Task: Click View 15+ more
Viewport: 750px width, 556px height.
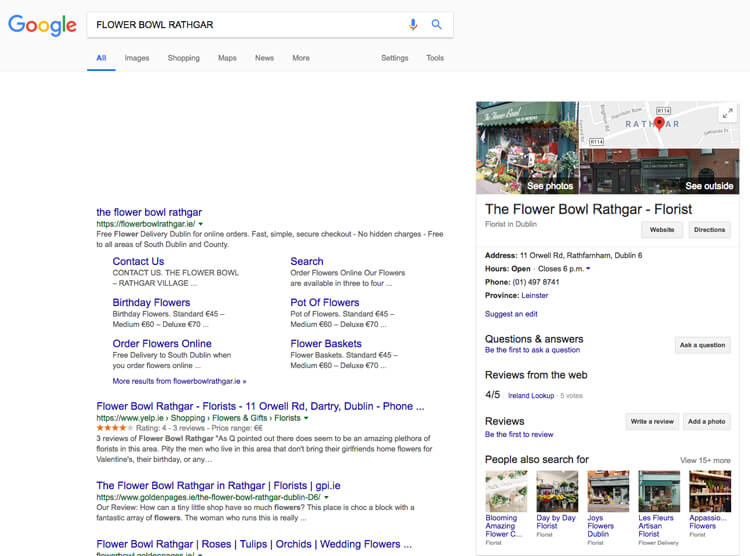Action: 705,460
